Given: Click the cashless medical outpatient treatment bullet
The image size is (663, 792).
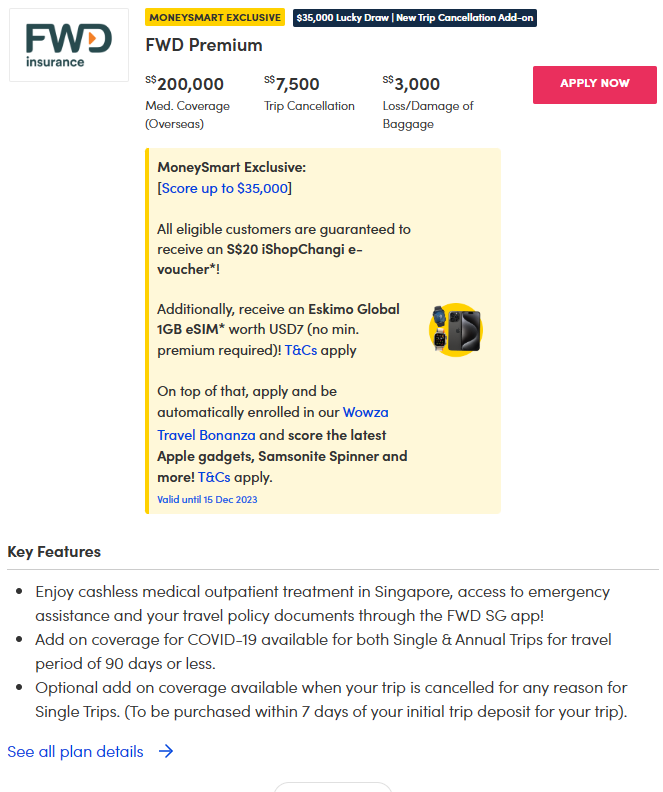Looking at the screenshot, I should point(322,602).
